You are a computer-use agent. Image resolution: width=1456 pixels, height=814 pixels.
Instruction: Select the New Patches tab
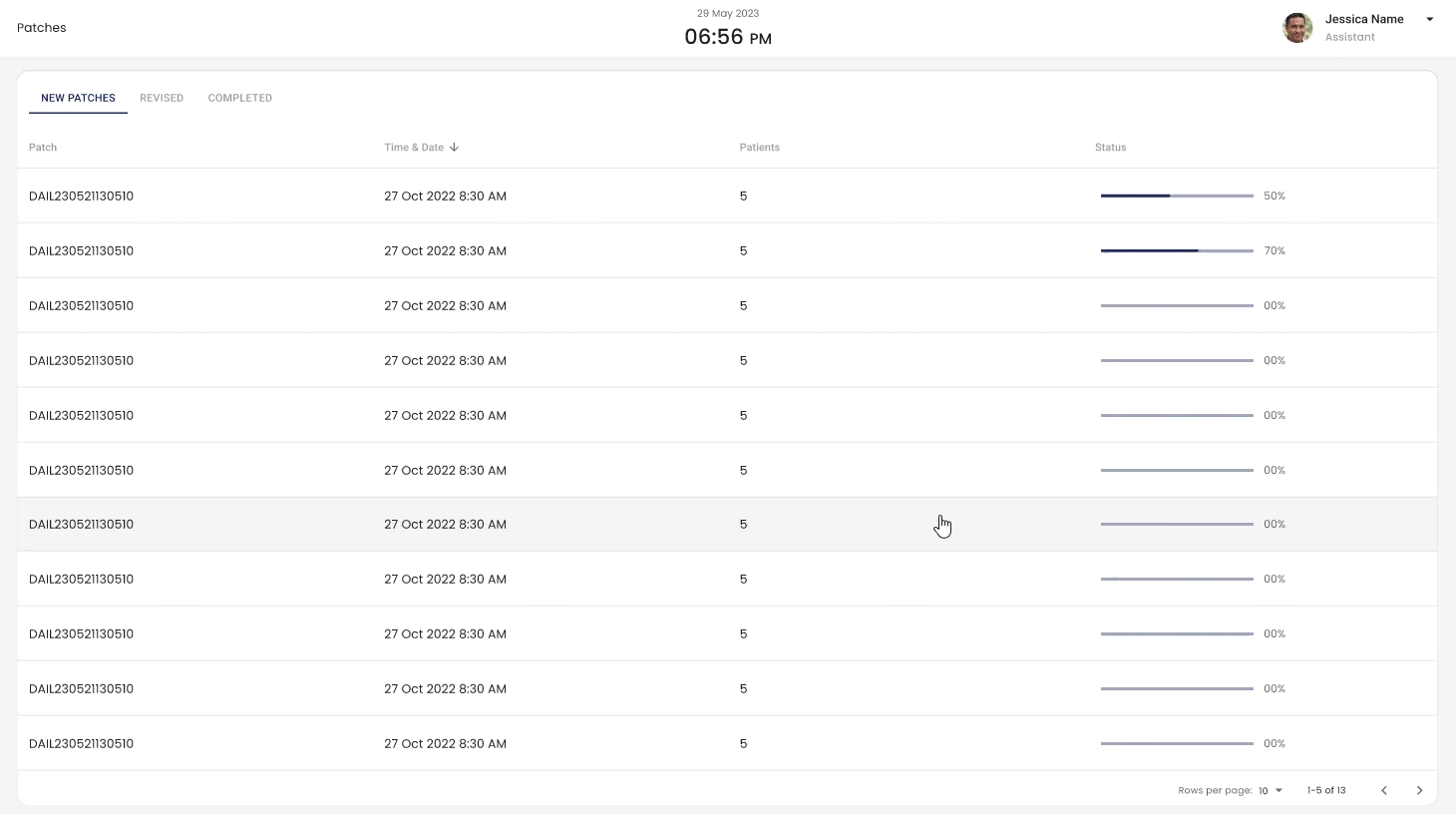[78, 98]
